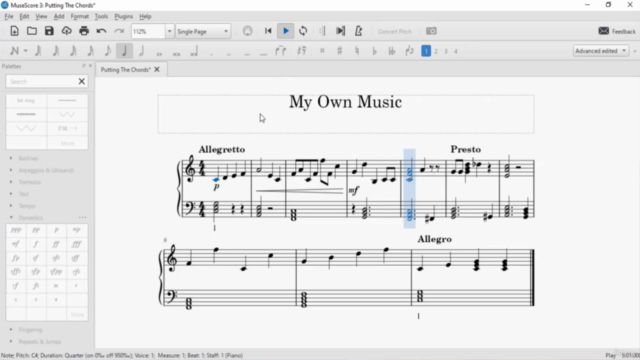
Task: Print the score using printer icon
Action: click(84, 31)
